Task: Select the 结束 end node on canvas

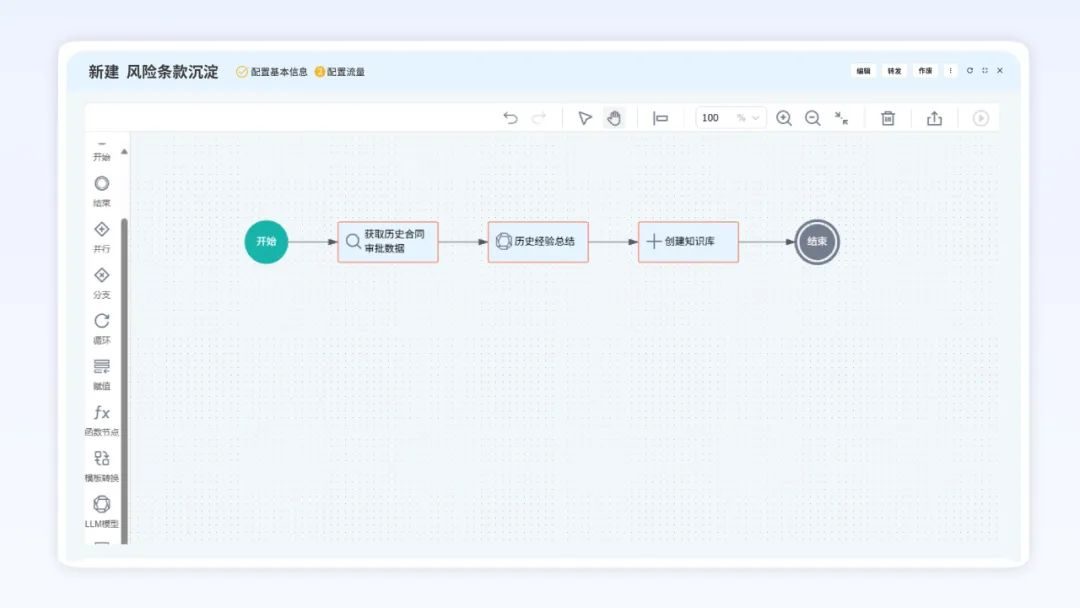Action: pyautogui.click(x=817, y=242)
